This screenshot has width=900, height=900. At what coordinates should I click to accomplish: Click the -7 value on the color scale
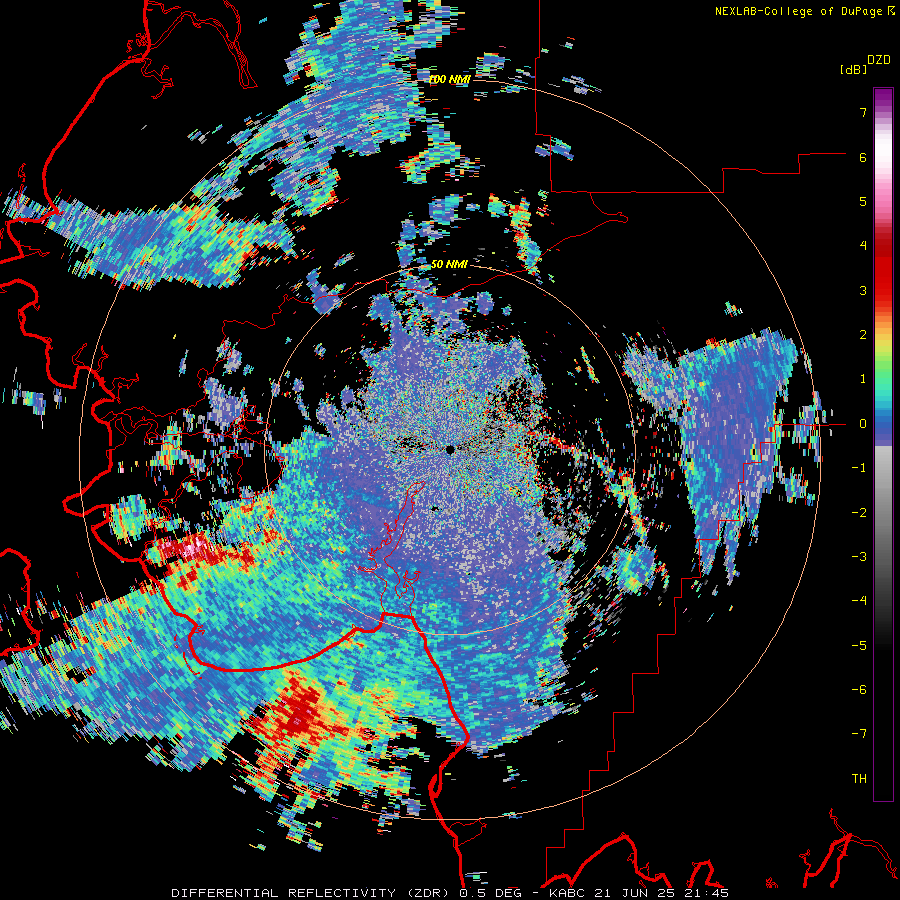859,734
